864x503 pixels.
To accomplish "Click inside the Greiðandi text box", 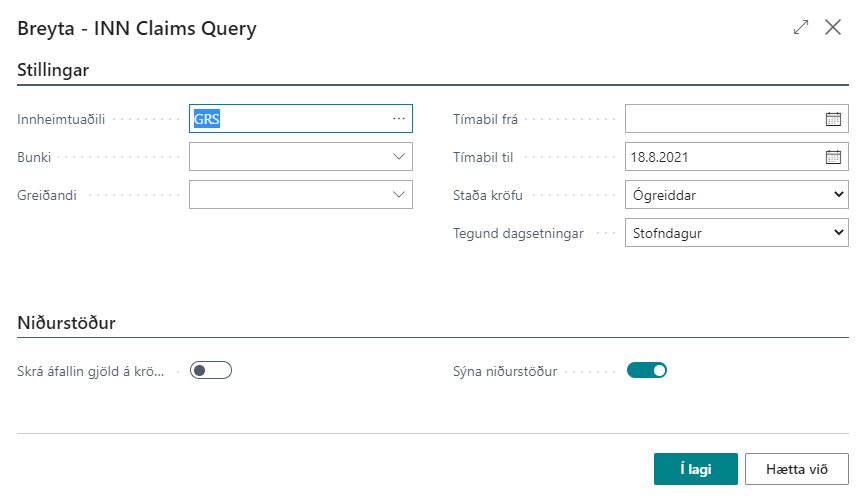I will [x=286, y=195].
